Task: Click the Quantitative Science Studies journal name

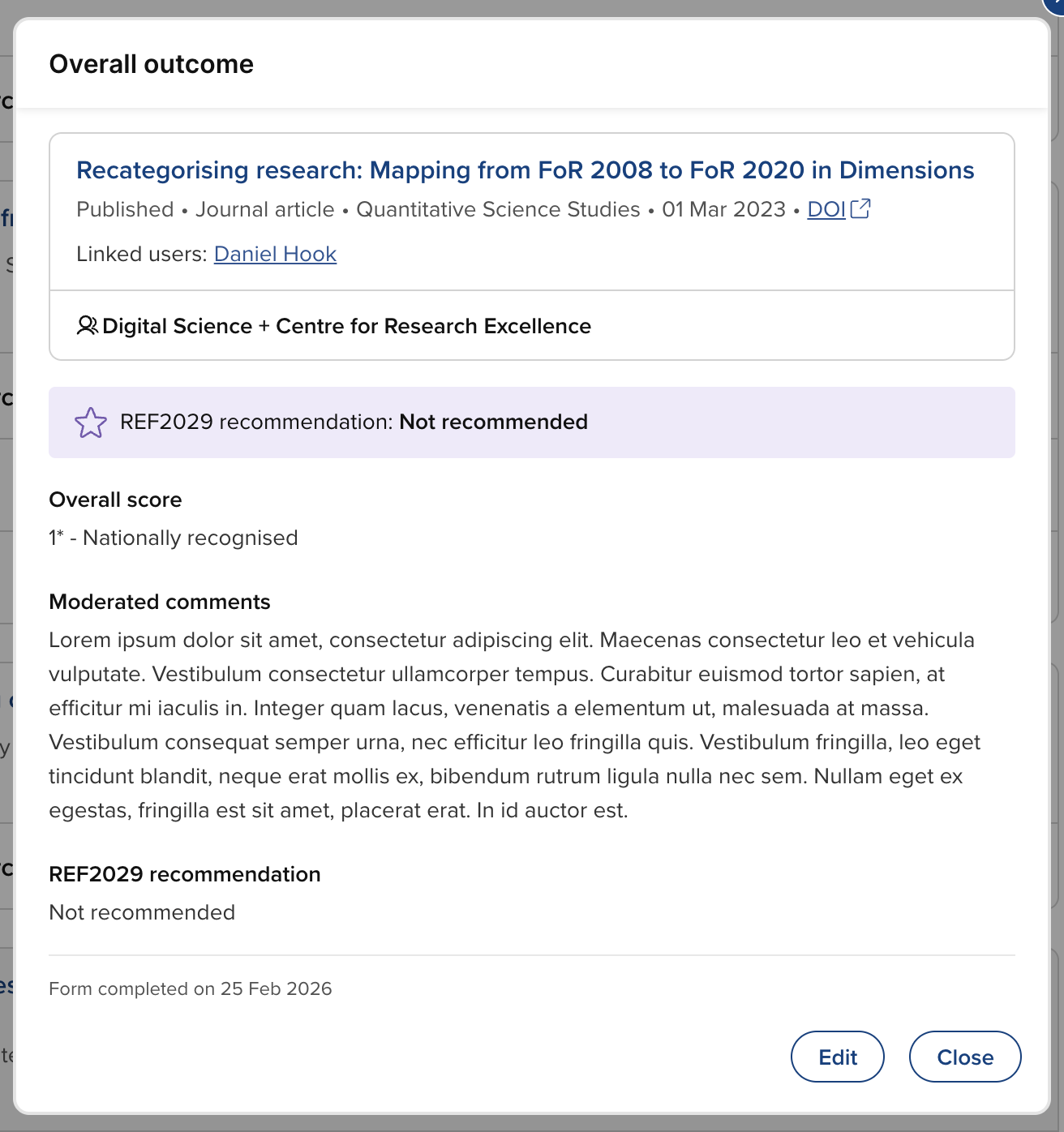Action: (x=498, y=209)
